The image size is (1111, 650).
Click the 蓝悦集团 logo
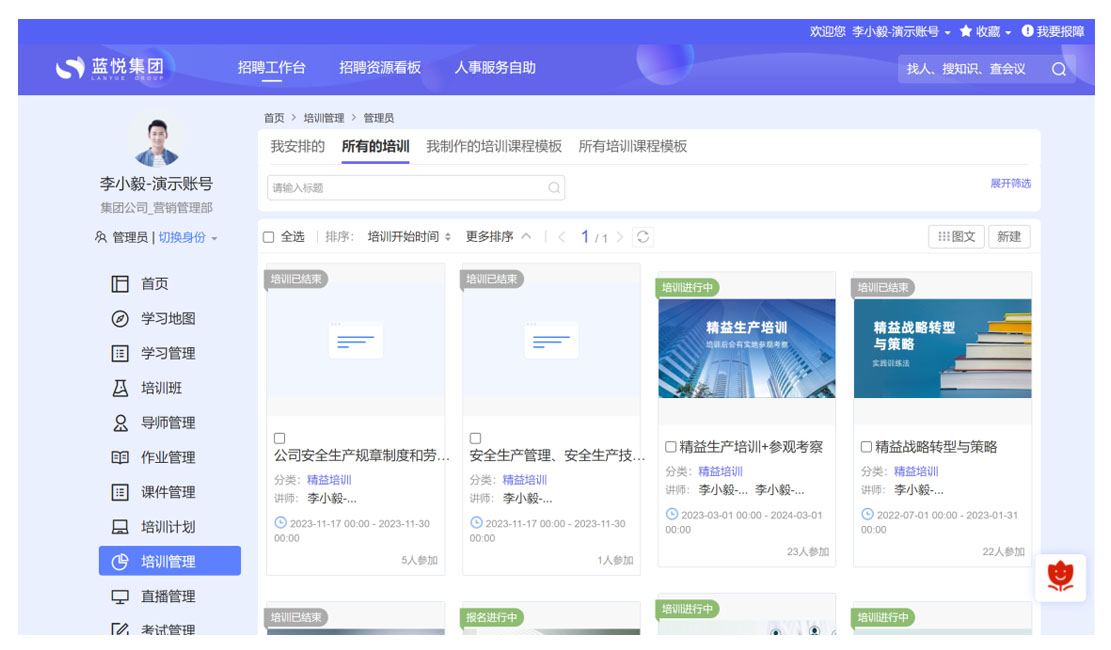[x=110, y=68]
